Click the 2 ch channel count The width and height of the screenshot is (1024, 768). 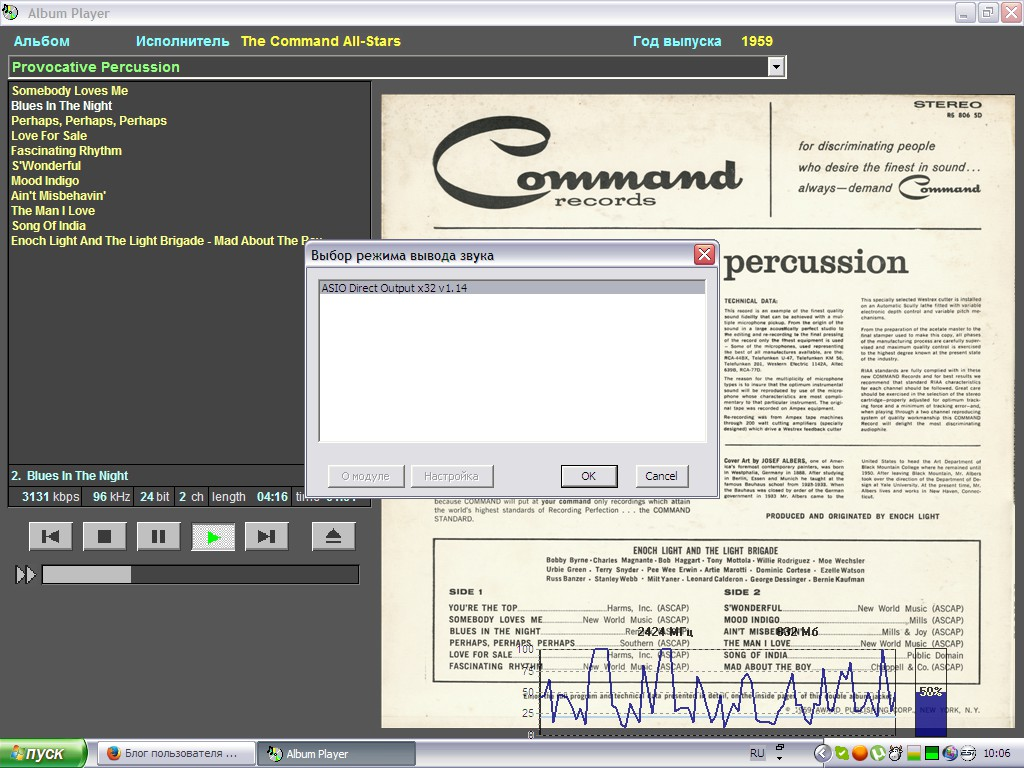pyautogui.click(x=191, y=497)
